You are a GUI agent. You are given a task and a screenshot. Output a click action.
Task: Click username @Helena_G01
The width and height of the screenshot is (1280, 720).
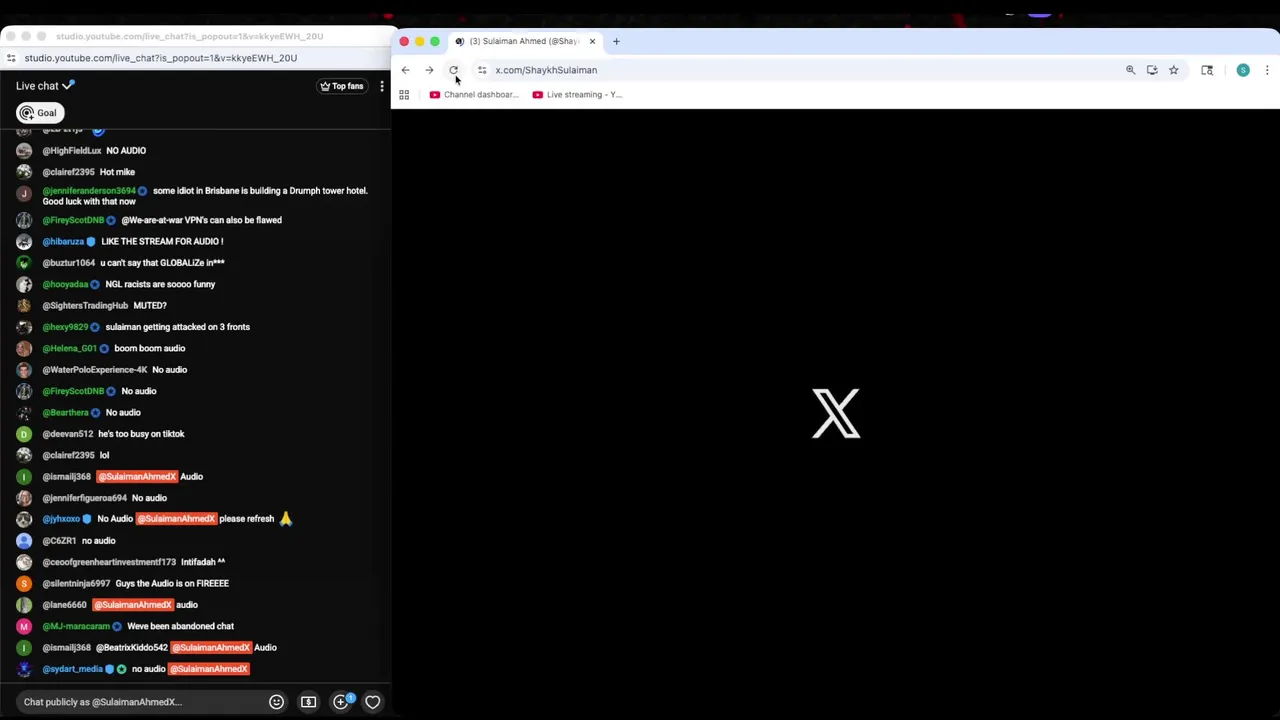coord(70,348)
